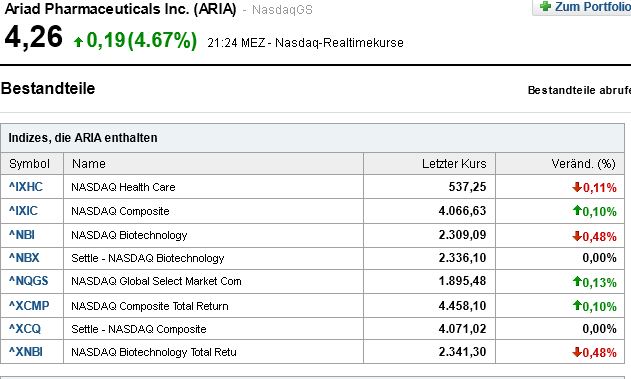The height and width of the screenshot is (379, 631).
Task: Open the ^XNBI symbol link
Action: coord(26,352)
